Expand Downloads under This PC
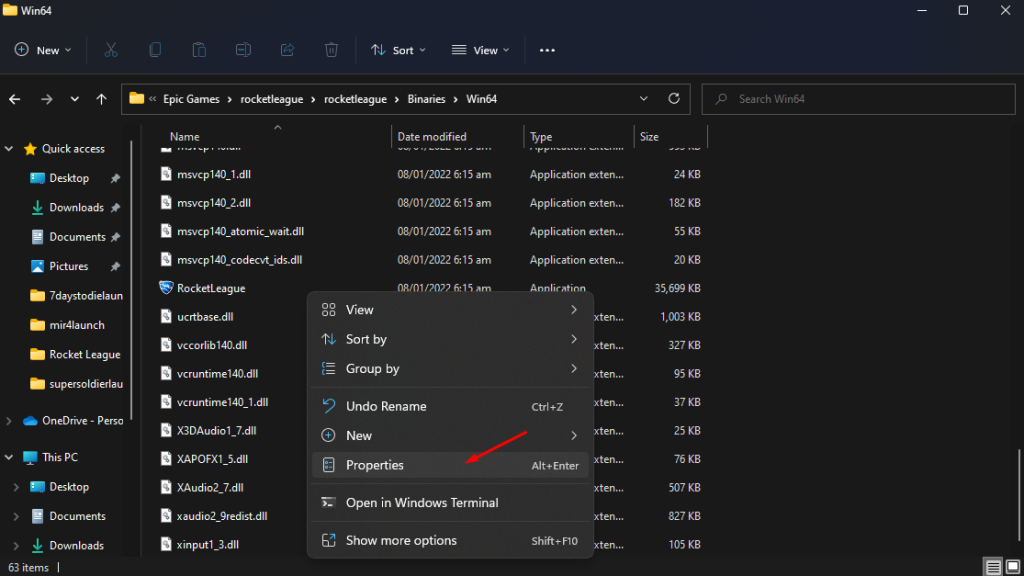1024x576 pixels. (x=16, y=545)
